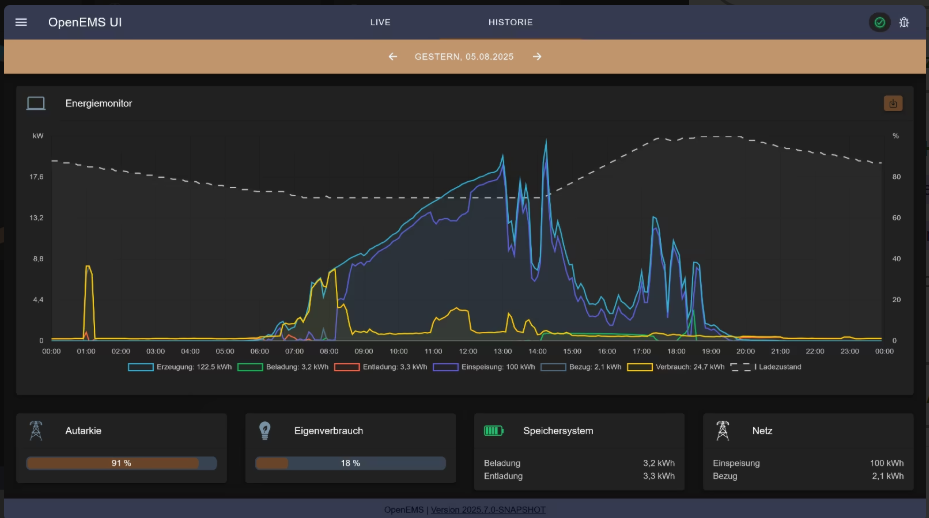Click Speichersystem Beladung 3,2 kWh value
Screen dimensions: 929x518
click(x=659, y=463)
